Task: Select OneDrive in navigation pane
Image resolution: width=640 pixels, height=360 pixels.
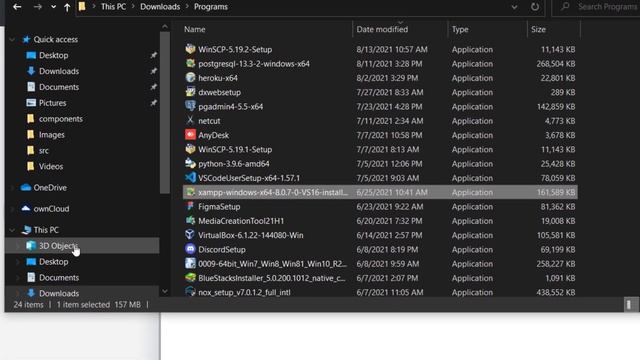Action: point(50,188)
